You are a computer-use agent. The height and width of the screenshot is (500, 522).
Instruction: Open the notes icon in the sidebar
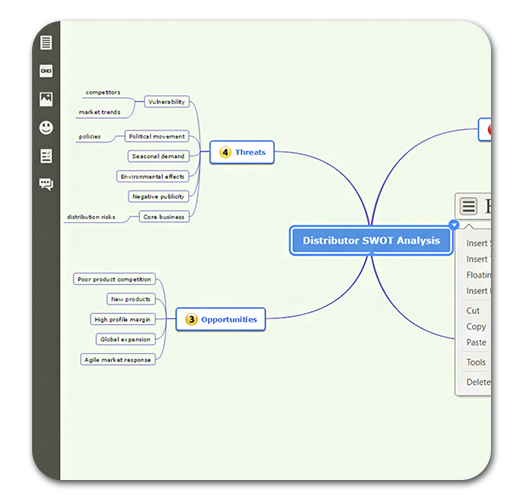coord(46,42)
